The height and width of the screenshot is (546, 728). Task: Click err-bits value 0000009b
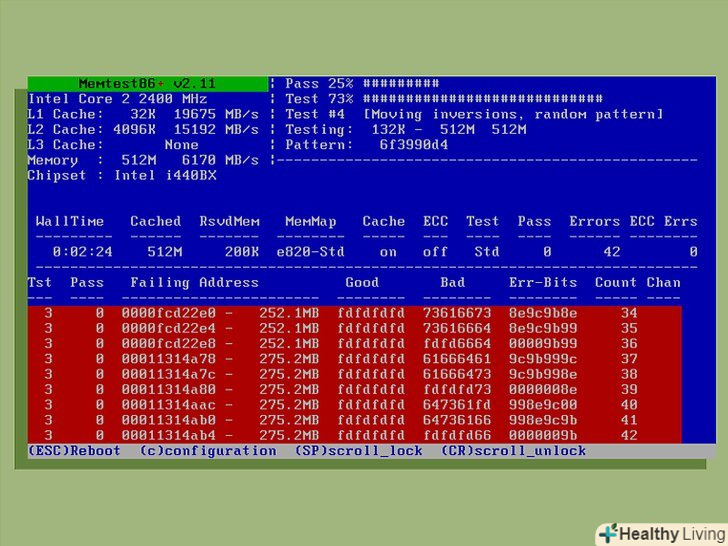click(543, 436)
